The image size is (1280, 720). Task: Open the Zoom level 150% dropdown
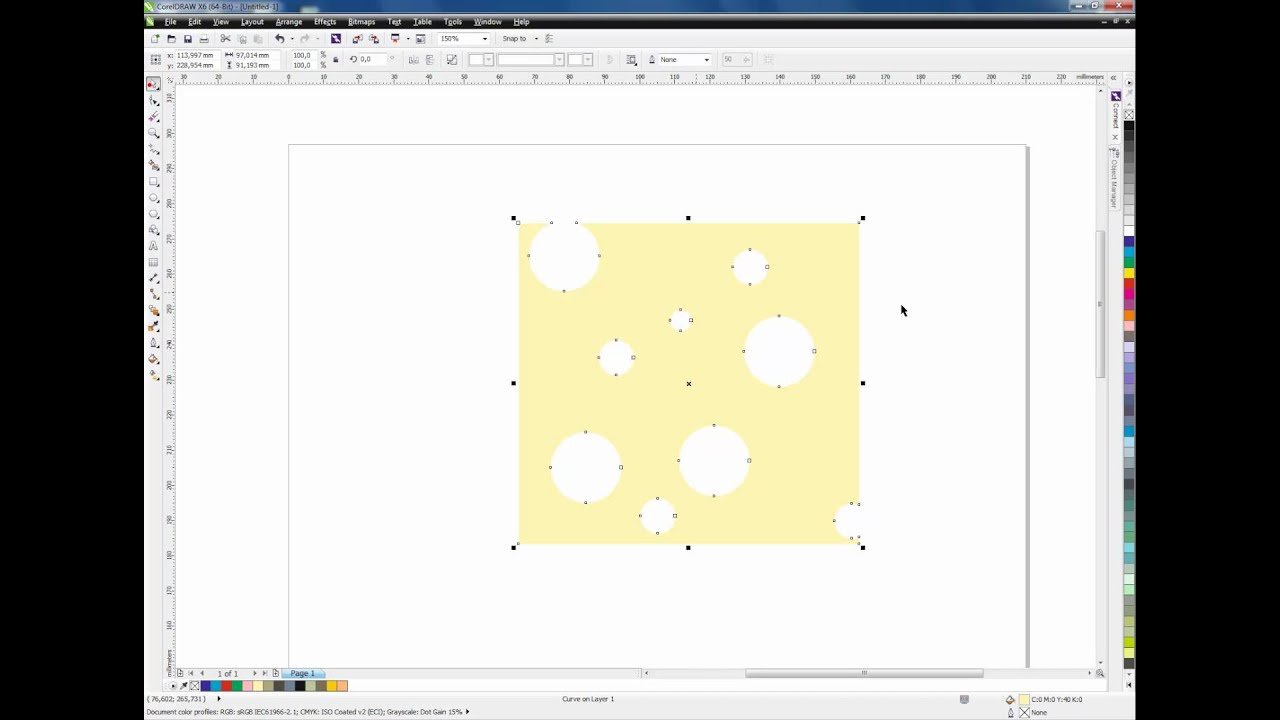click(485, 39)
